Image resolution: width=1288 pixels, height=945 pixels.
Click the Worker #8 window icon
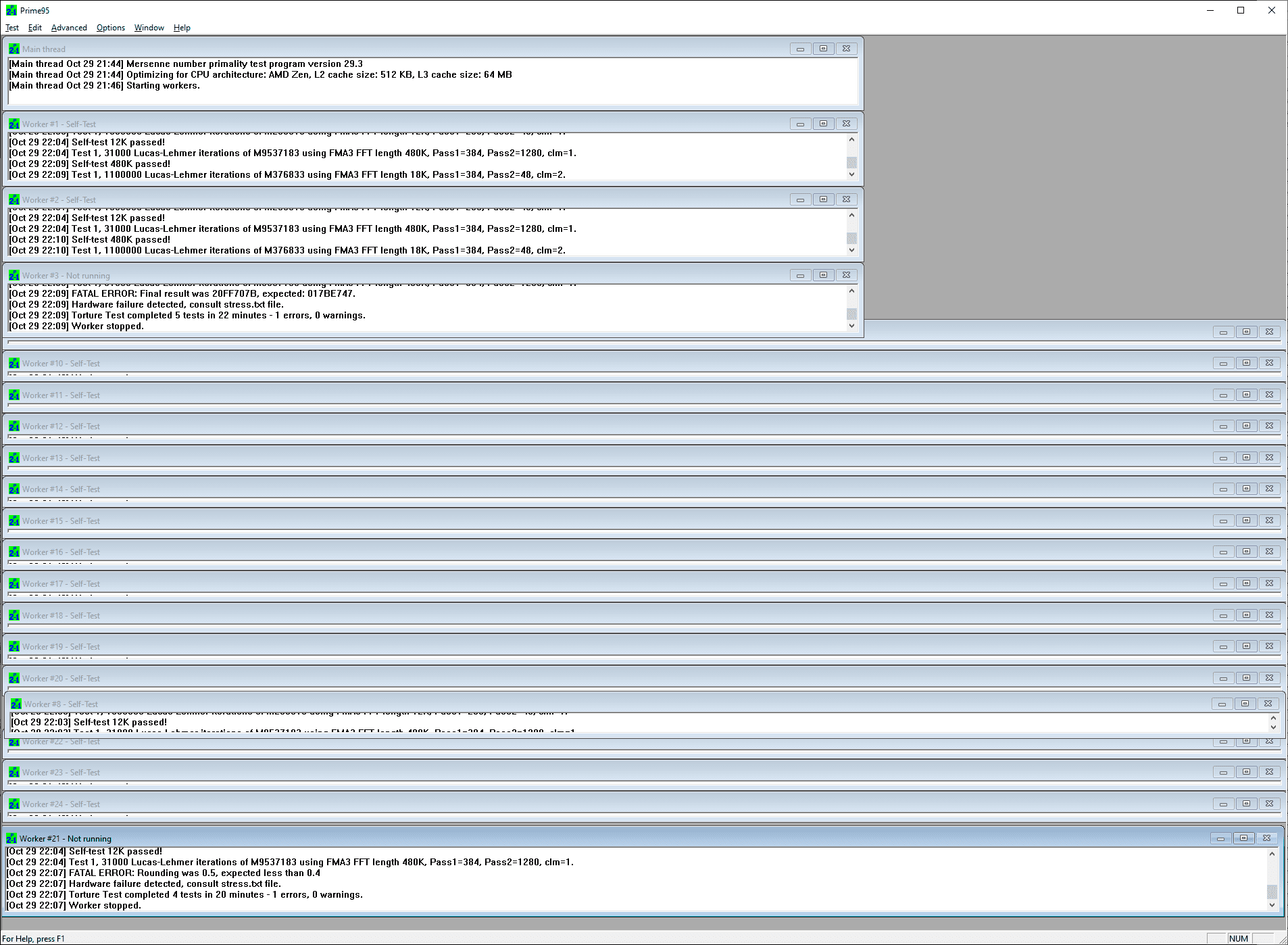tap(16, 704)
